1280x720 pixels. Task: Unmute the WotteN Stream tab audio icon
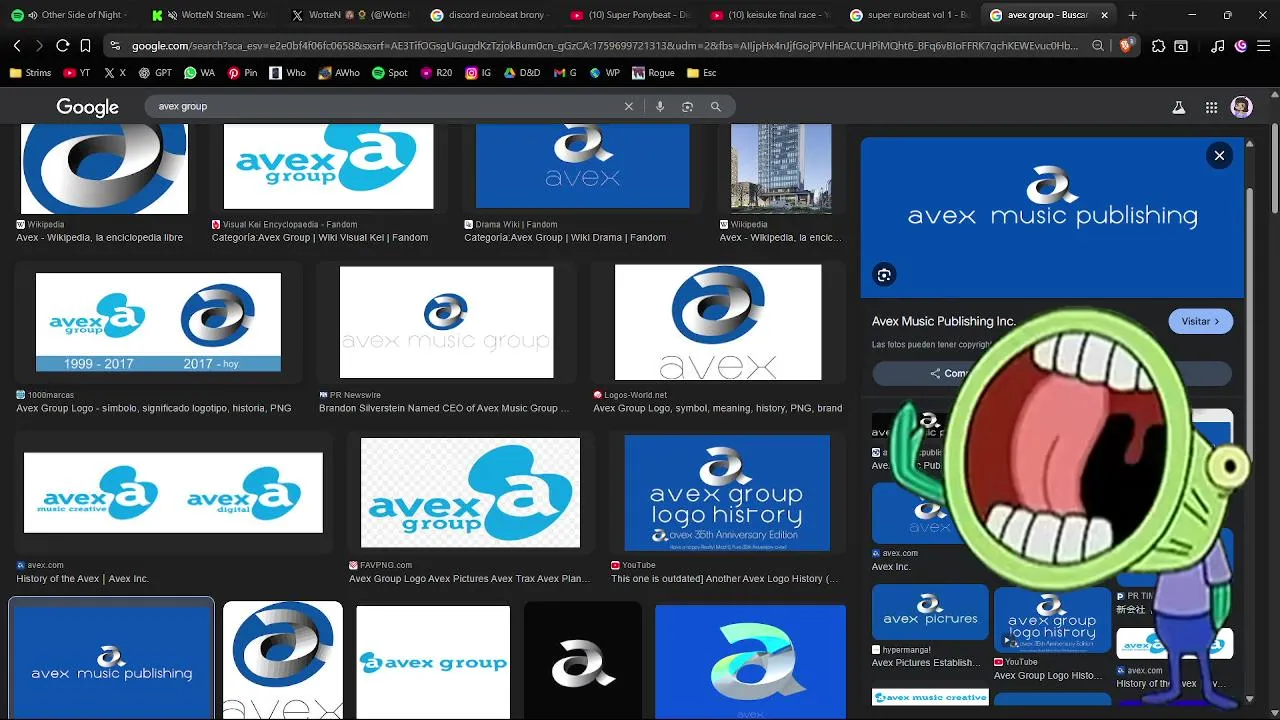(173, 15)
